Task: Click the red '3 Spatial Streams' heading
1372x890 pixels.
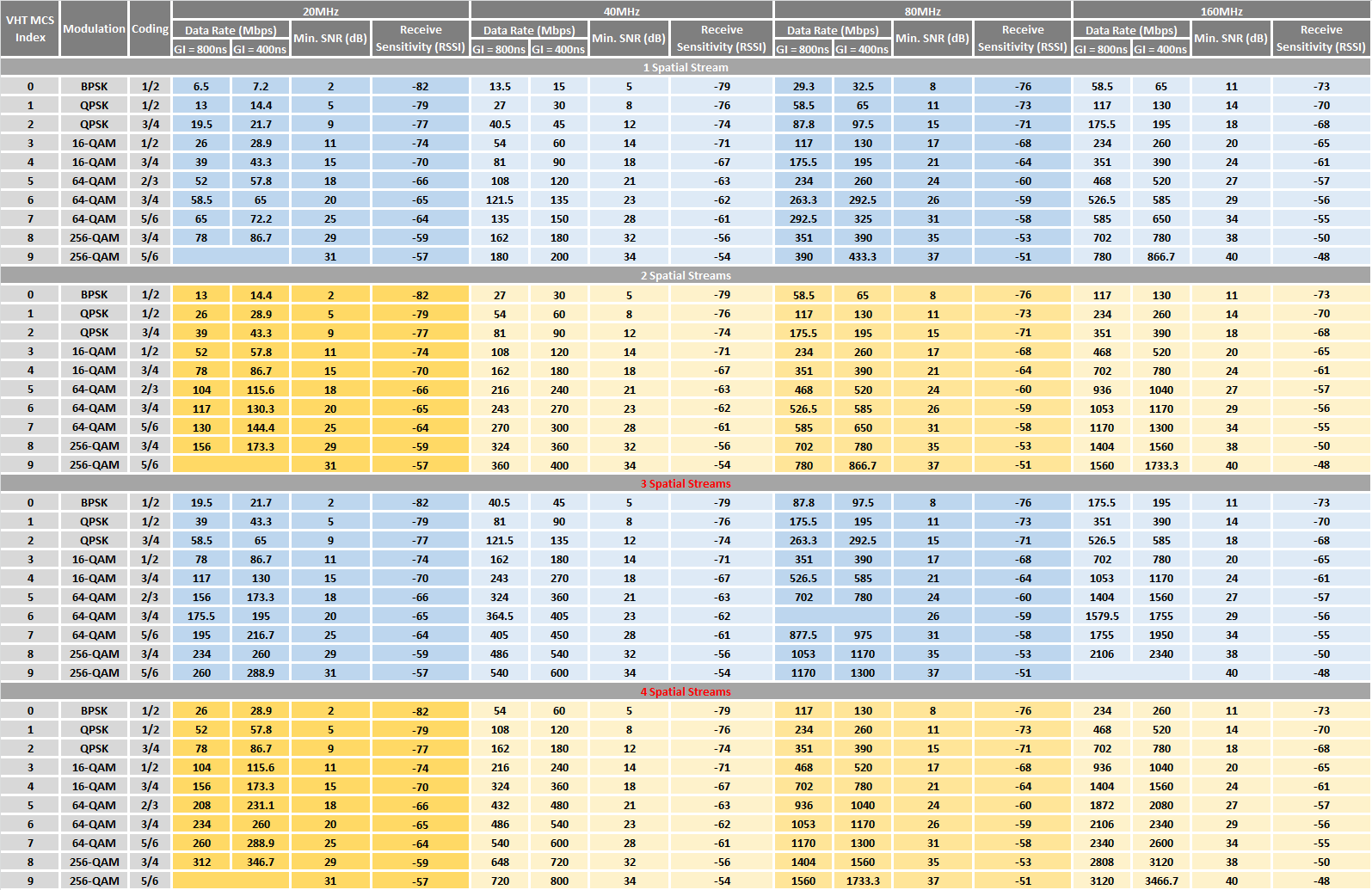Action: 686,483
